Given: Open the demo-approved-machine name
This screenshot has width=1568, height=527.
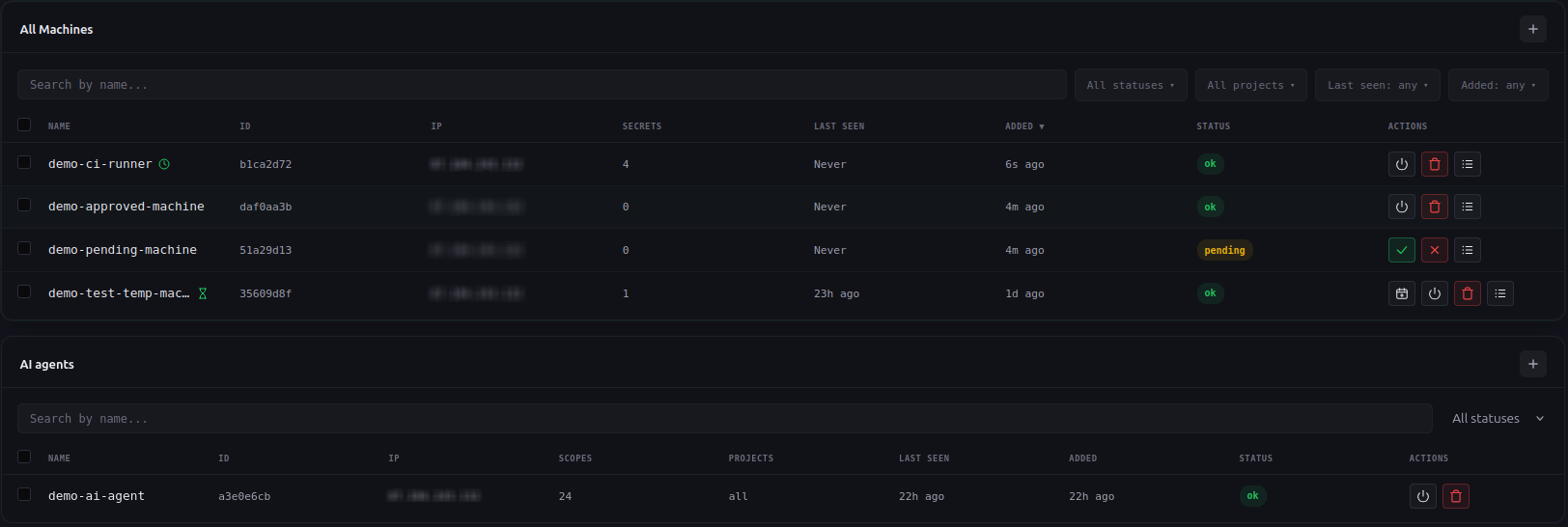Looking at the screenshot, I should tap(126, 207).
